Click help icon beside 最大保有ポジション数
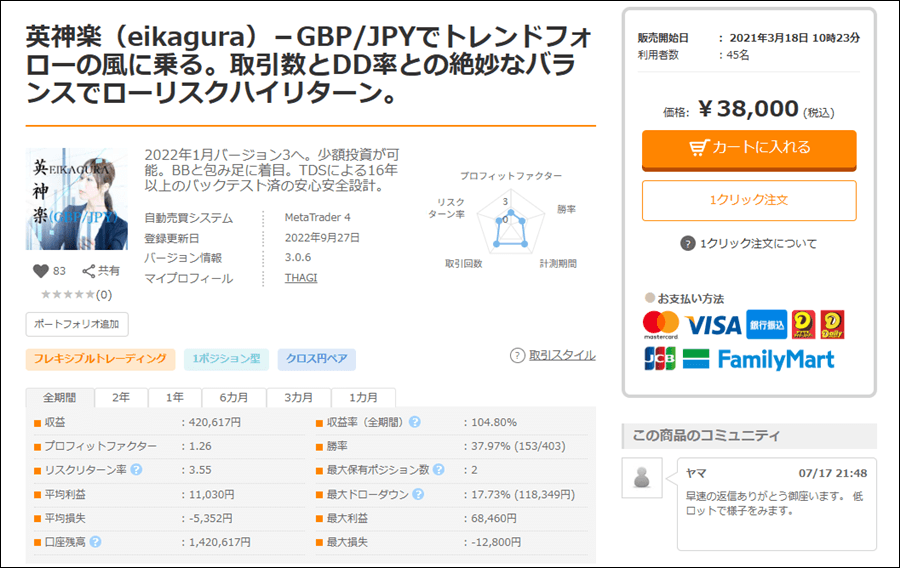 click(438, 470)
